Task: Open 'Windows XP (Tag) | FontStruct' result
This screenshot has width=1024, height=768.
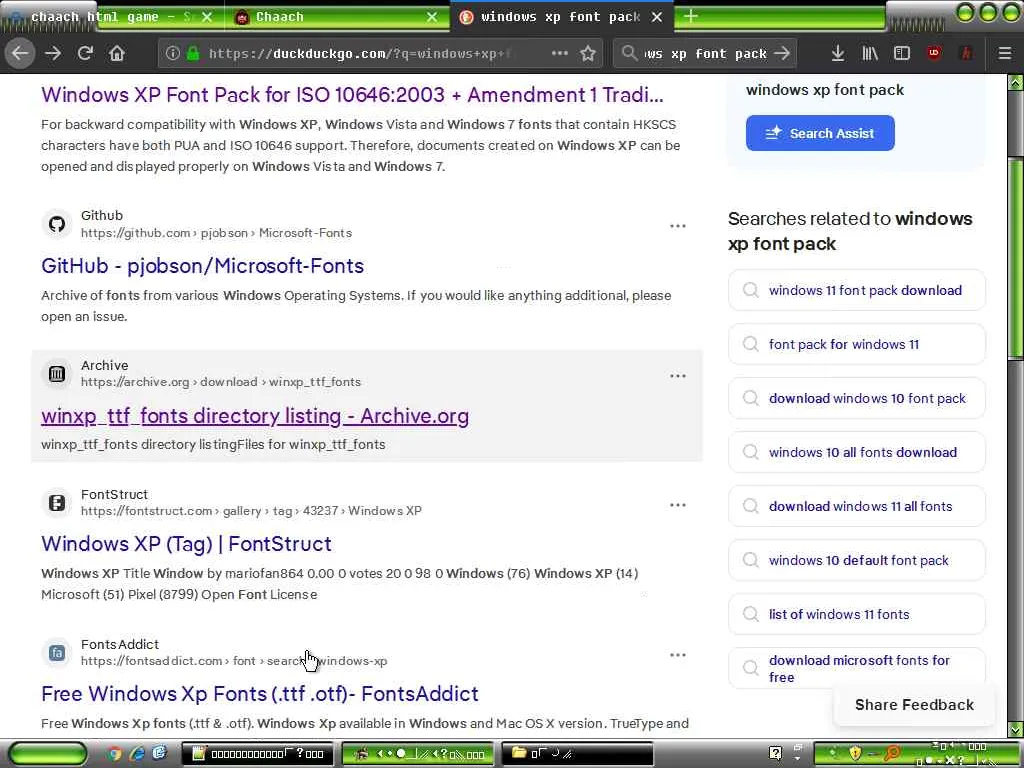Action: 186,544
